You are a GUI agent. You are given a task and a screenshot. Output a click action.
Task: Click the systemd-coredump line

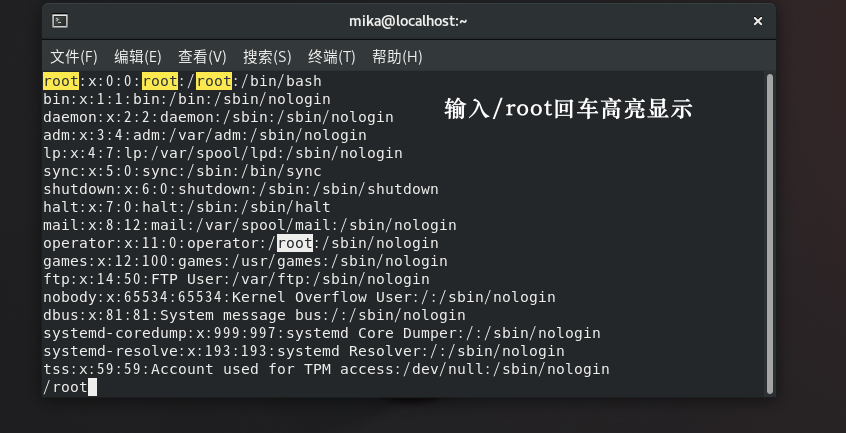(x=322, y=333)
